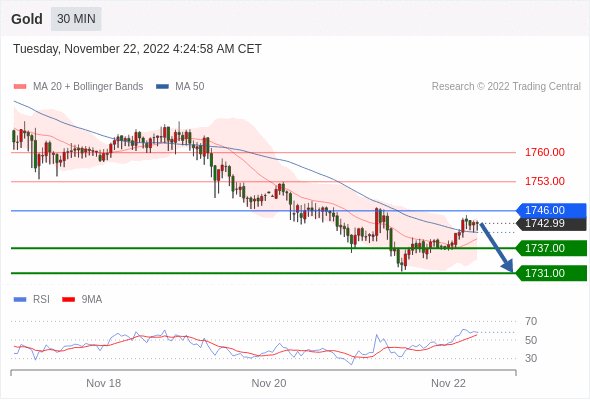Click the 30 MIN timeframe badge
This screenshot has height=400, width=590.
click(76, 18)
